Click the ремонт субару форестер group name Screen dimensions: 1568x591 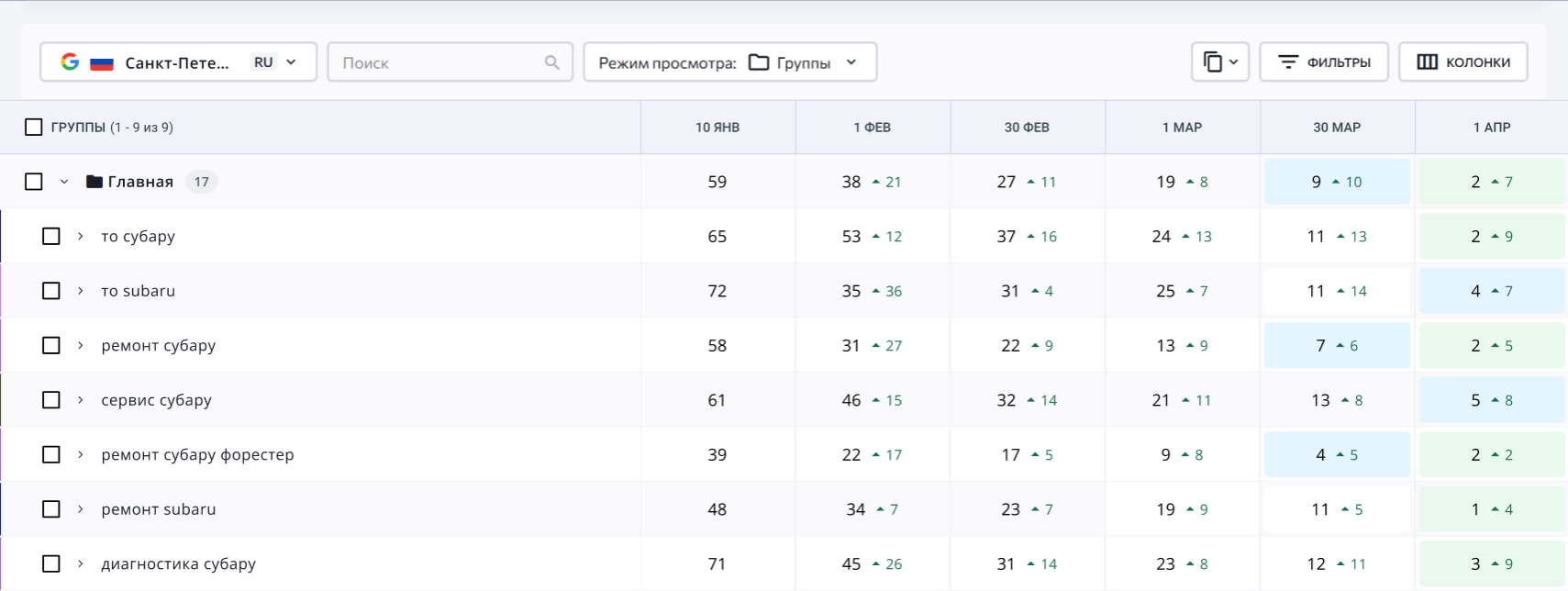click(198, 455)
